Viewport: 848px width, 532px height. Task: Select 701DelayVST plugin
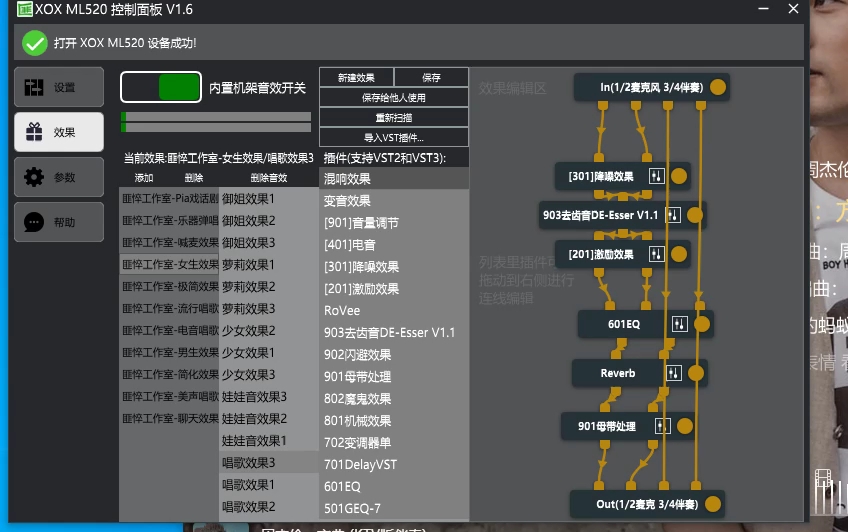394,464
